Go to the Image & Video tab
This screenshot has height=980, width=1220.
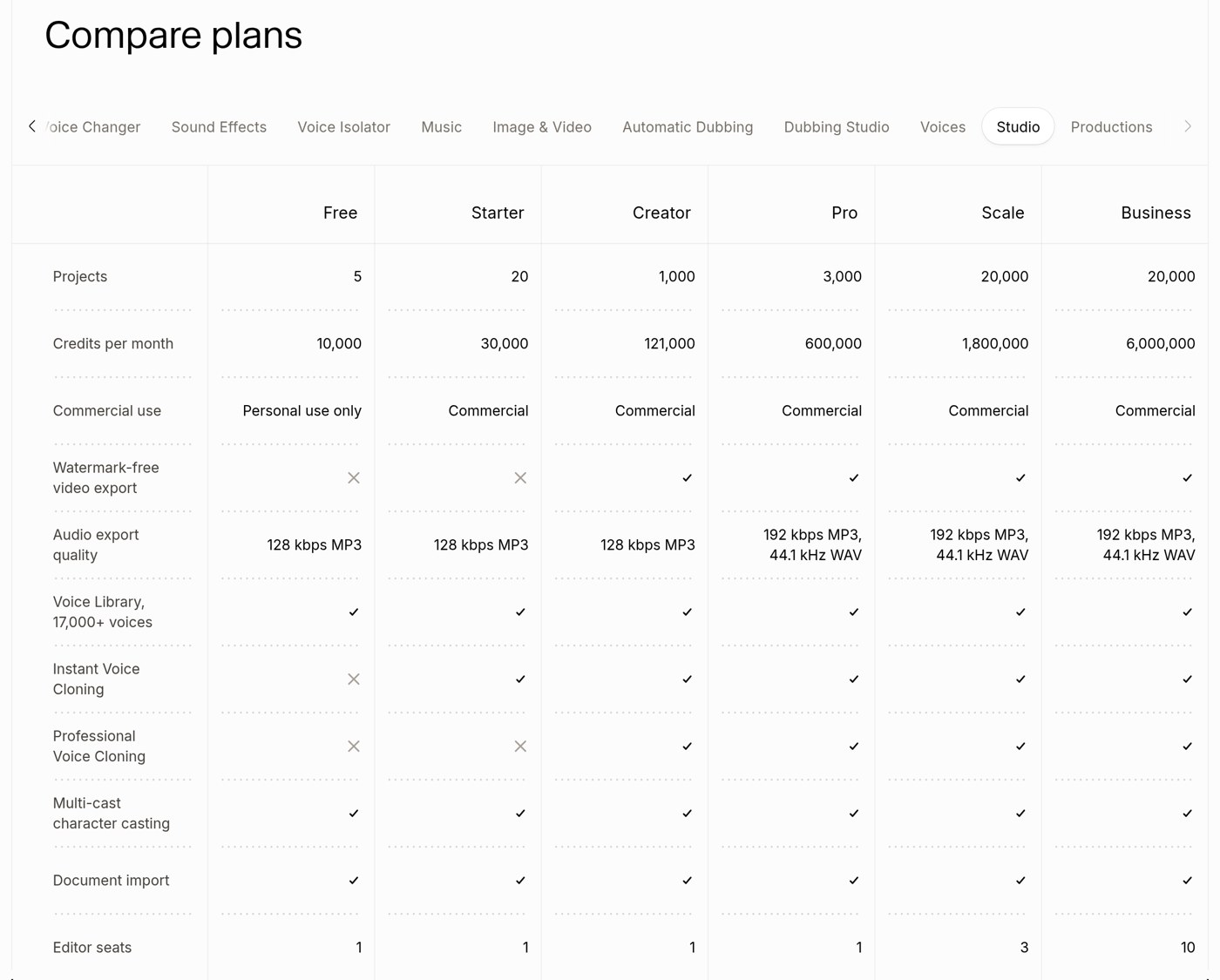tap(542, 127)
